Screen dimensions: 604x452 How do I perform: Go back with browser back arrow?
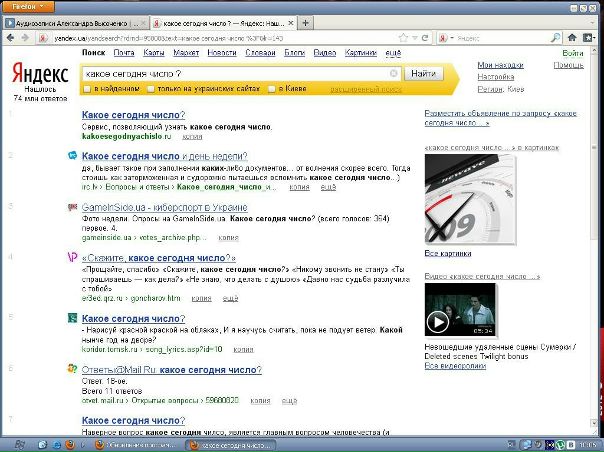click(12, 37)
